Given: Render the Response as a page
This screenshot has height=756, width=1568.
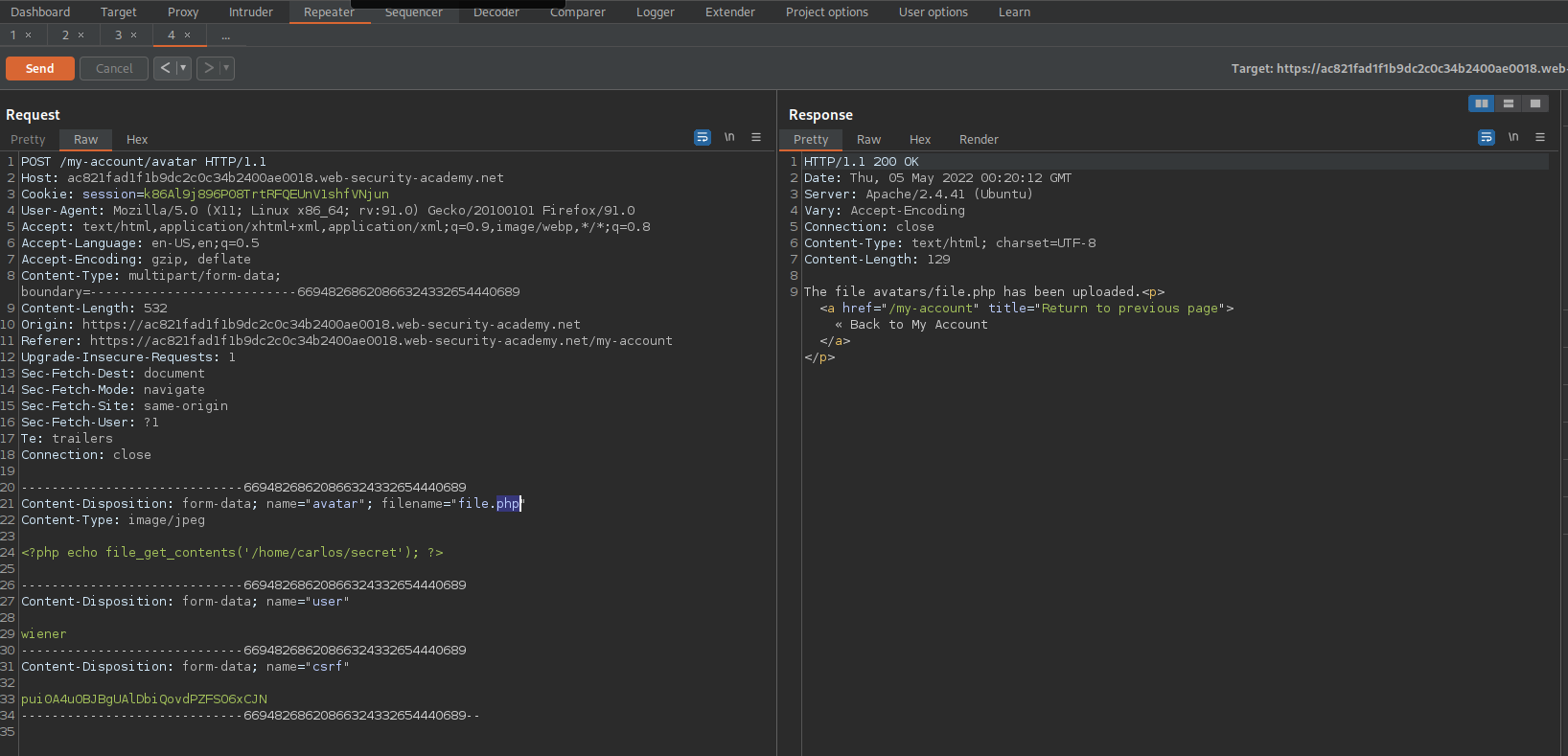Looking at the screenshot, I should pyautogui.click(x=979, y=140).
